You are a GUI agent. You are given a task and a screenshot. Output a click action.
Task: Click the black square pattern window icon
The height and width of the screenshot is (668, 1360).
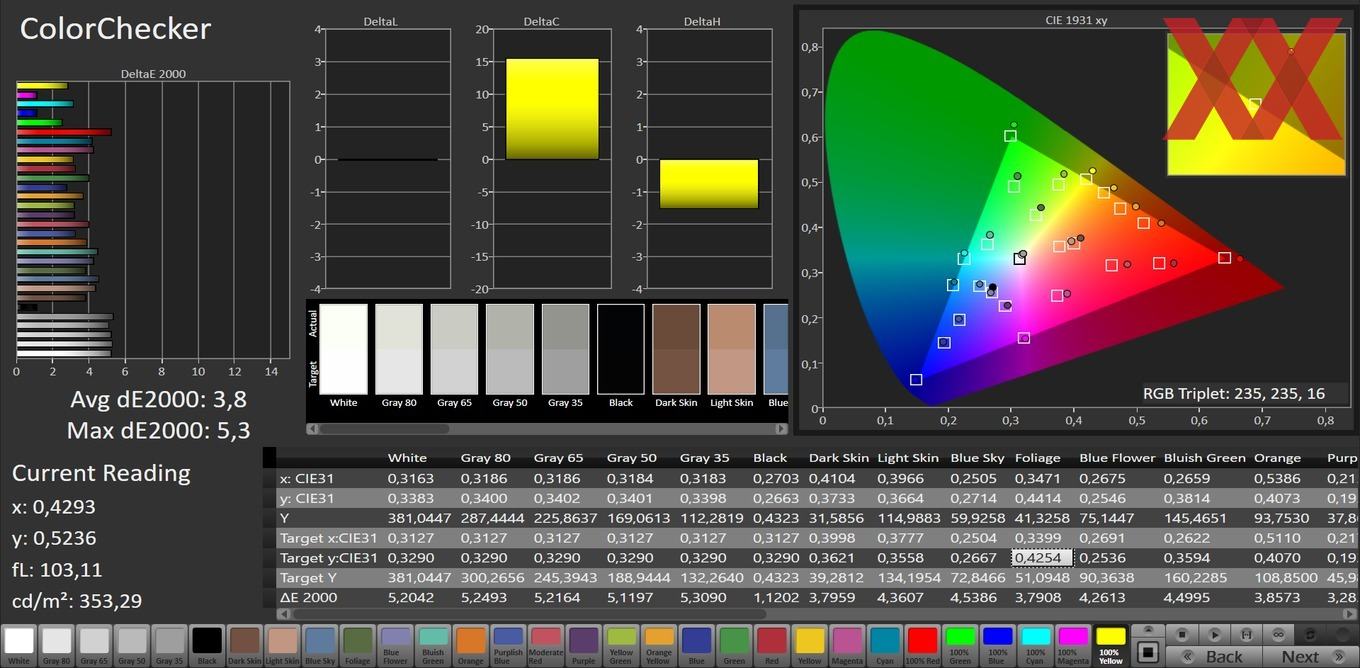[x=1148, y=652]
